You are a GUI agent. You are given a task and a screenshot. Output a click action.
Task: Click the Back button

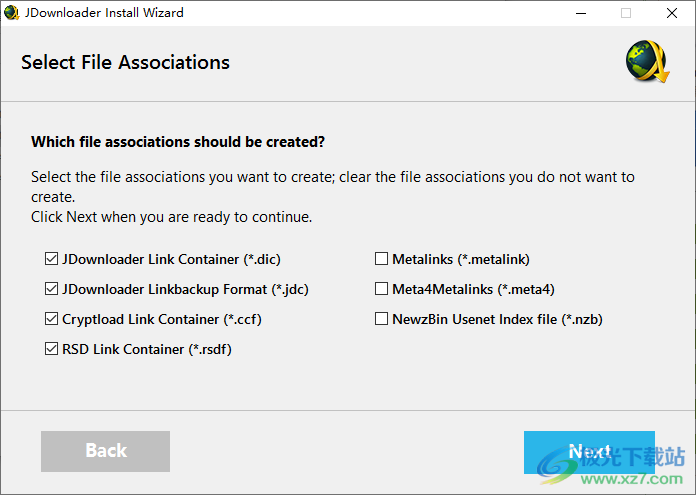[105, 451]
